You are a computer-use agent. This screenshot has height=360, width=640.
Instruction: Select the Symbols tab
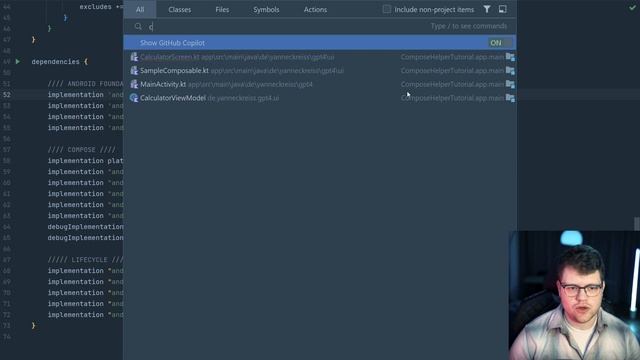click(x=266, y=9)
